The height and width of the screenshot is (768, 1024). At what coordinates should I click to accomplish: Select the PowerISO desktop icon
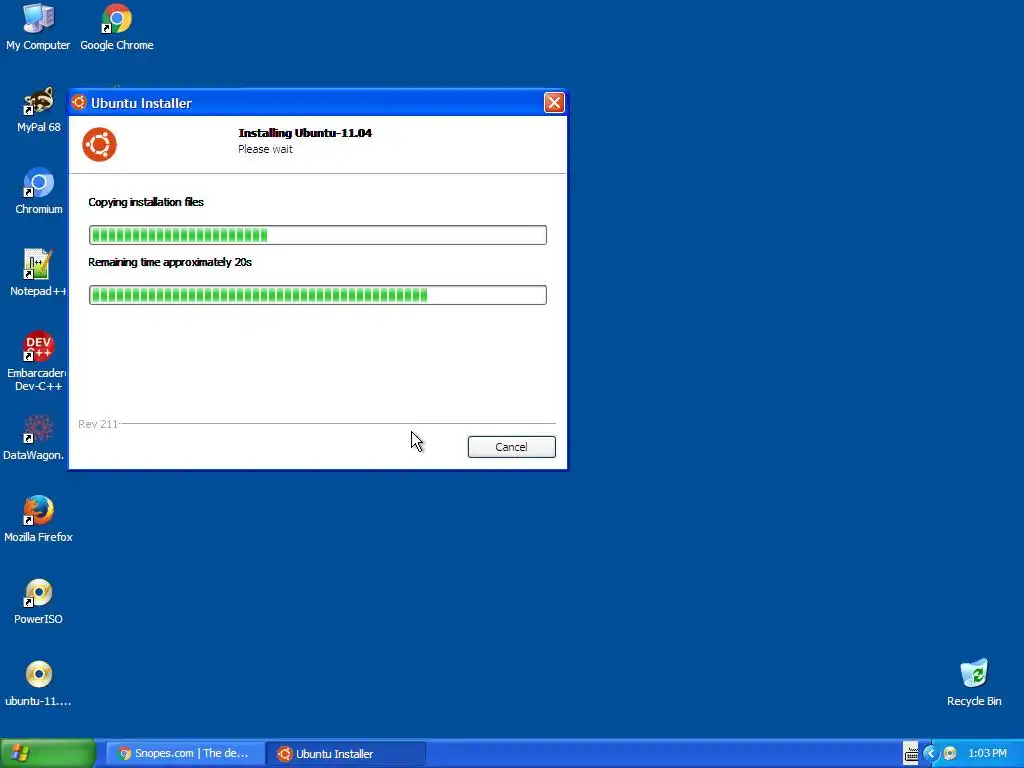click(x=38, y=602)
